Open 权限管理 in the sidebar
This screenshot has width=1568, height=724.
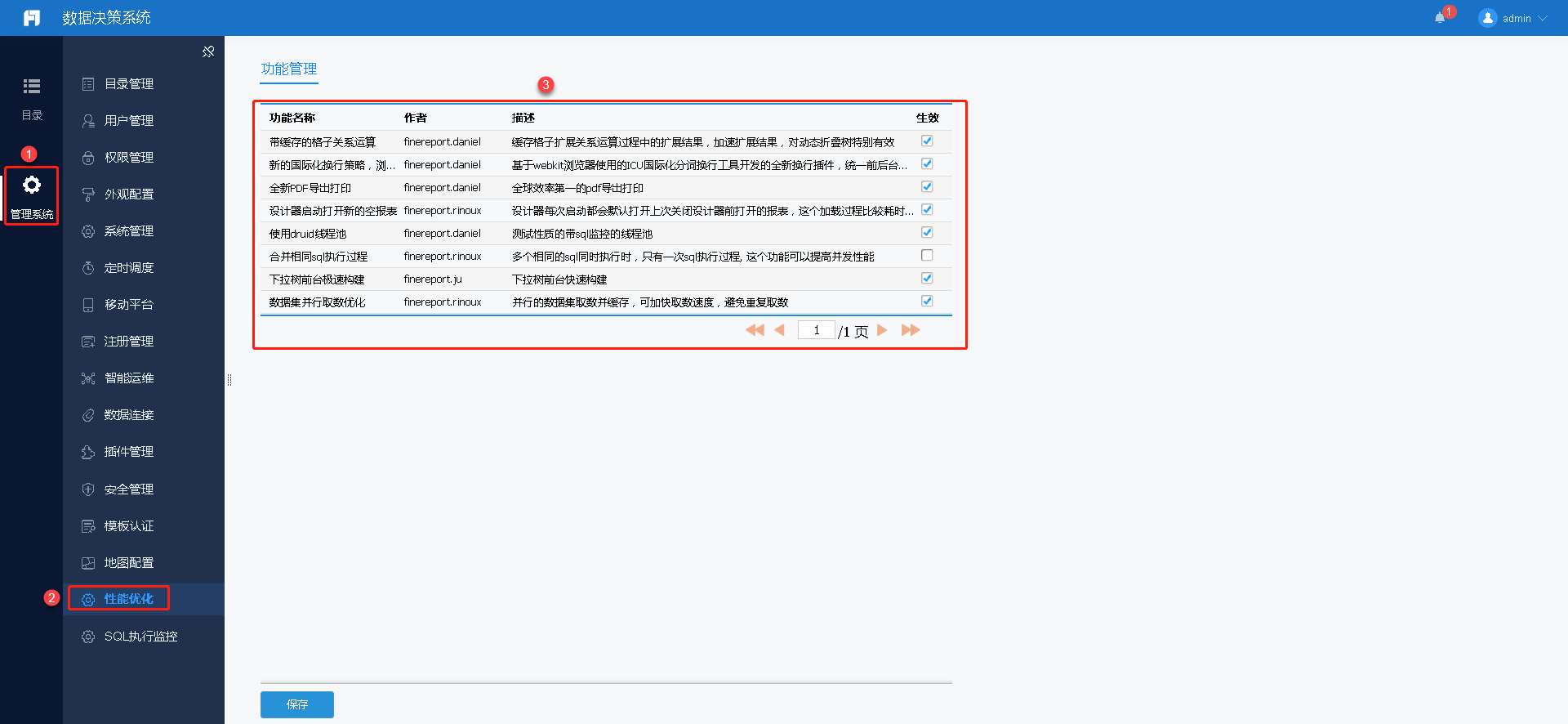click(x=129, y=158)
